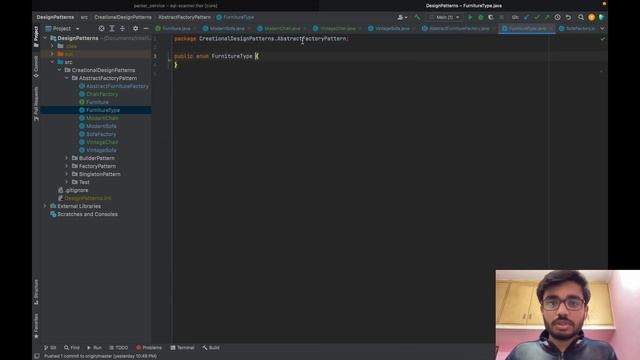
Task: Toggle the Structure side tab
Action: pyautogui.click(x=36, y=292)
